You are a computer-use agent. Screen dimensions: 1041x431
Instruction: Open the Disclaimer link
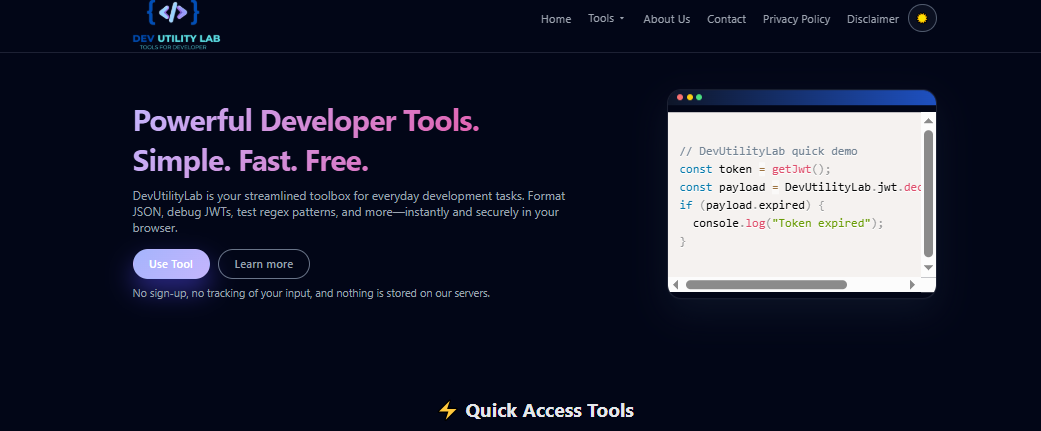(872, 19)
